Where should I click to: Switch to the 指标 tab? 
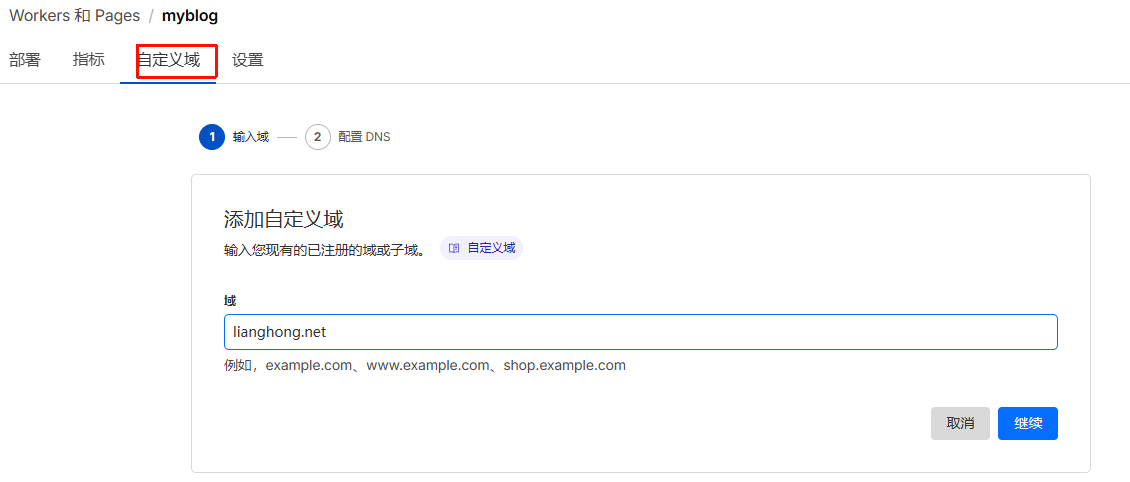tap(89, 60)
